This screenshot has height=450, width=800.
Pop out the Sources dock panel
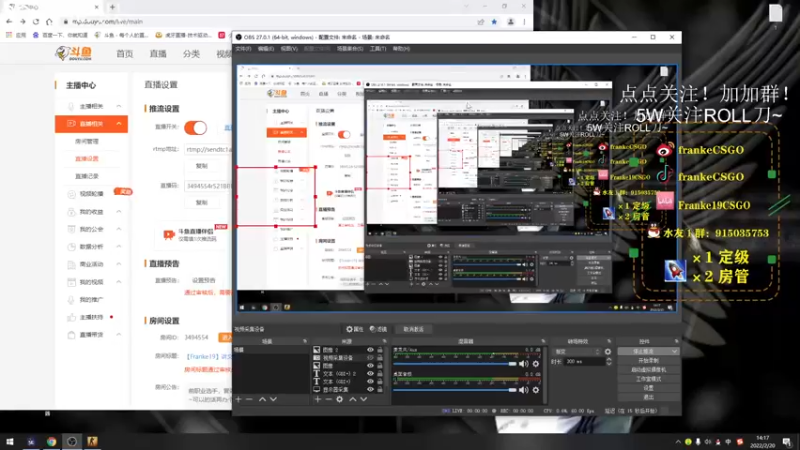tap(384, 341)
